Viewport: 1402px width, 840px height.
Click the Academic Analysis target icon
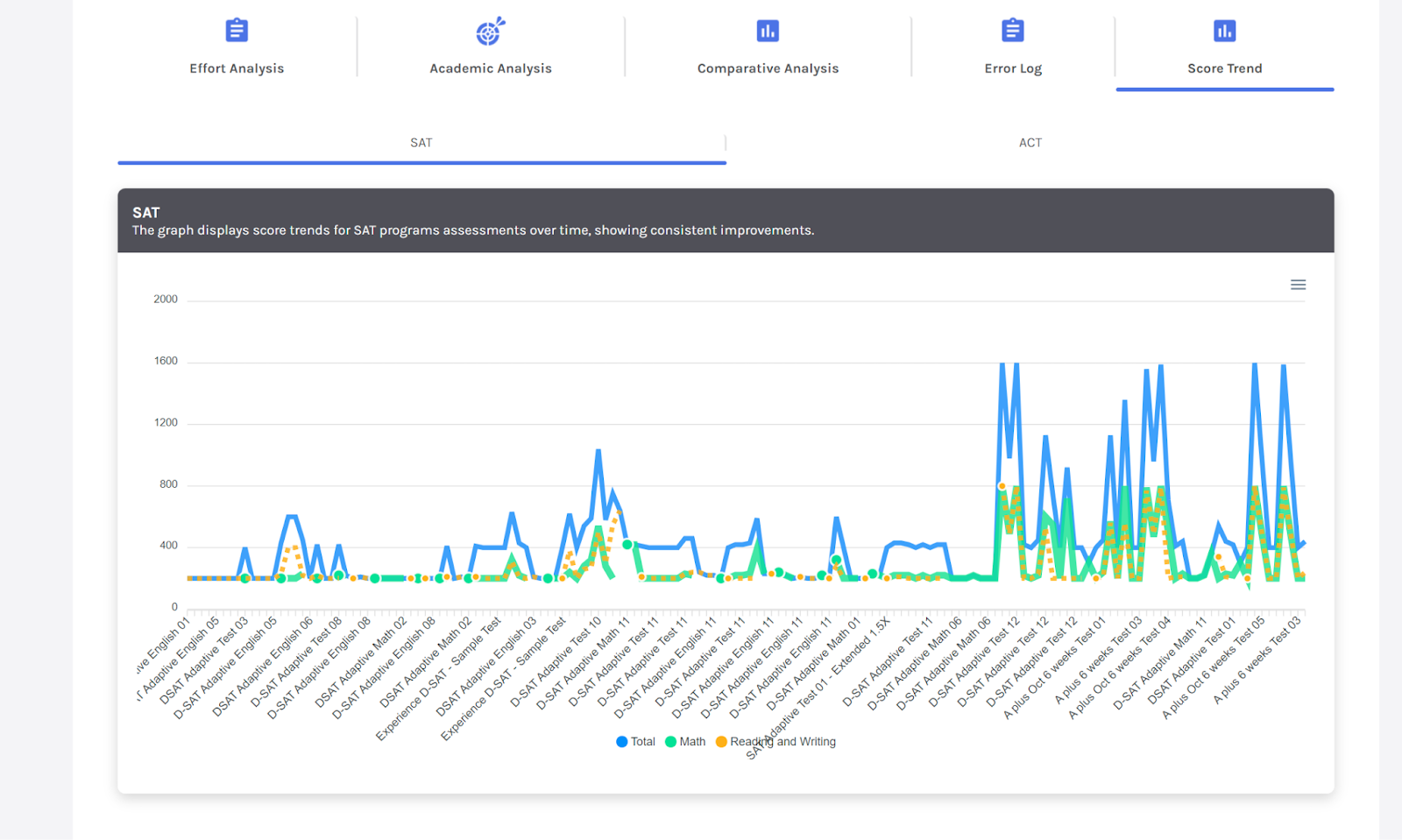(491, 31)
